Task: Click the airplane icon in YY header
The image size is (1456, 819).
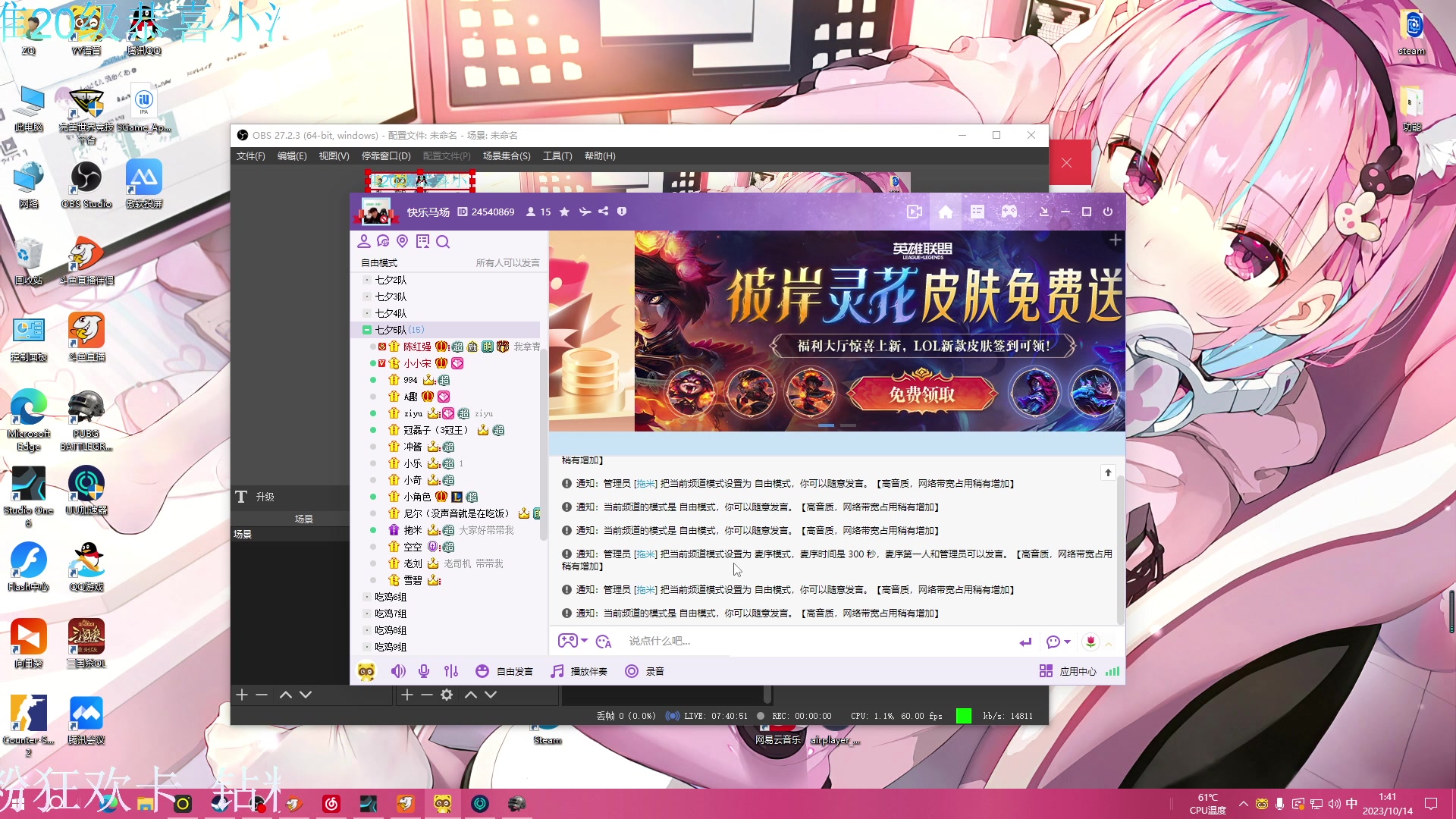Action: coord(585,212)
